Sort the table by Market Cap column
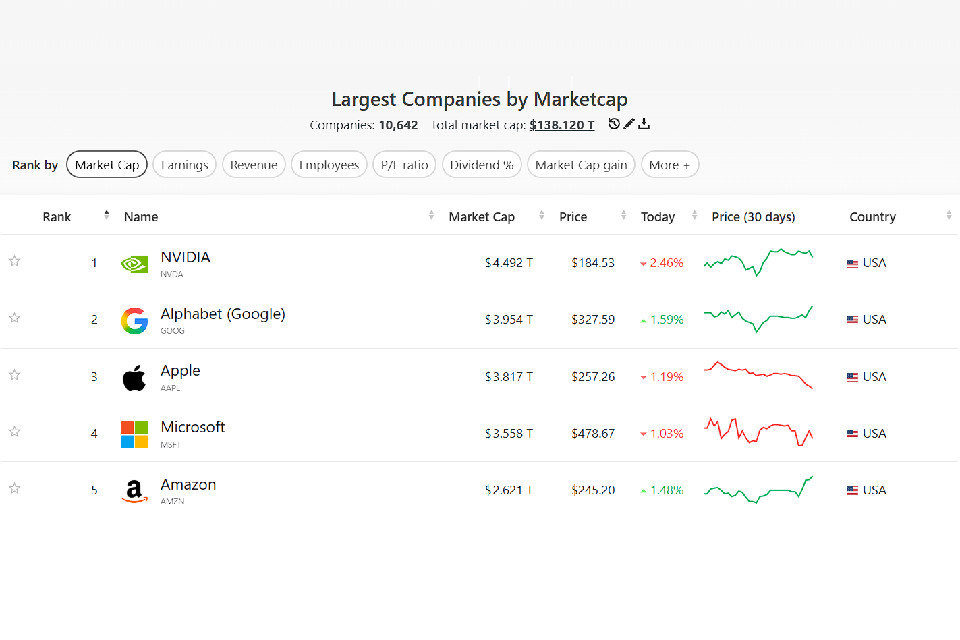960x640 pixels. (482, 217)
